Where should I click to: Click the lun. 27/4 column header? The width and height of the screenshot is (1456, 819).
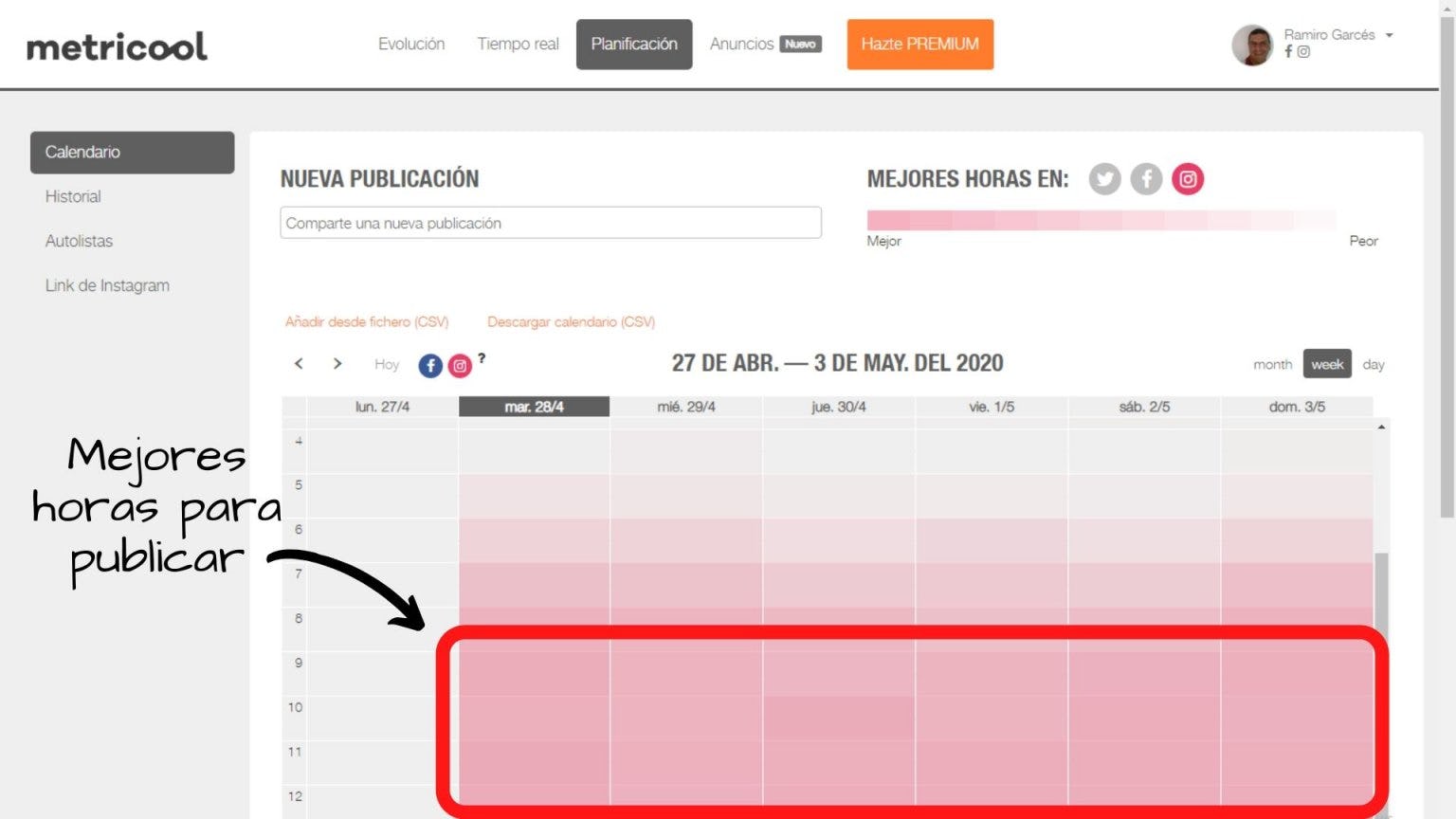382,407
